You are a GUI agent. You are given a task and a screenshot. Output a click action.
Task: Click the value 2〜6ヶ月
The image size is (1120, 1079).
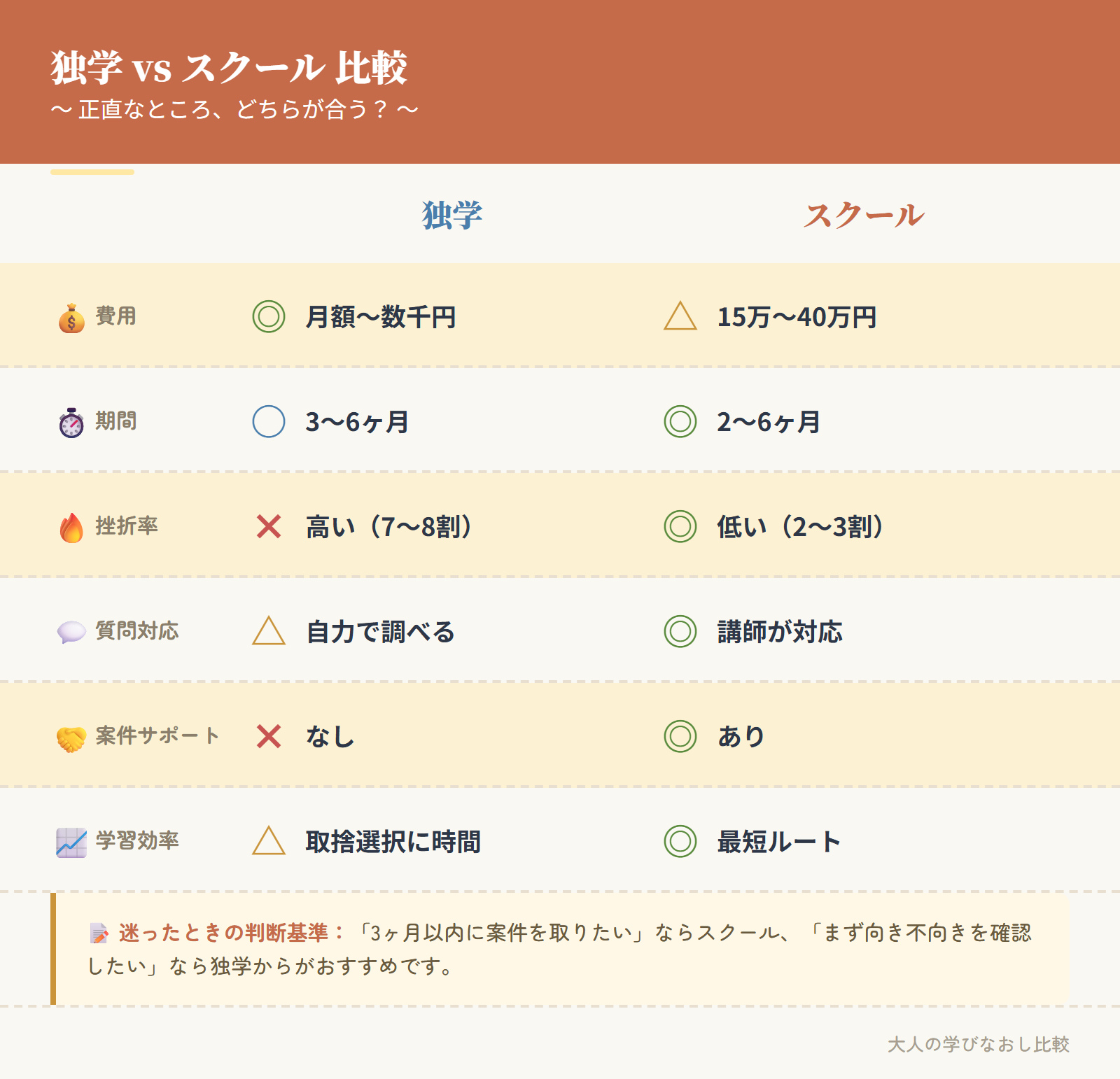769,422
